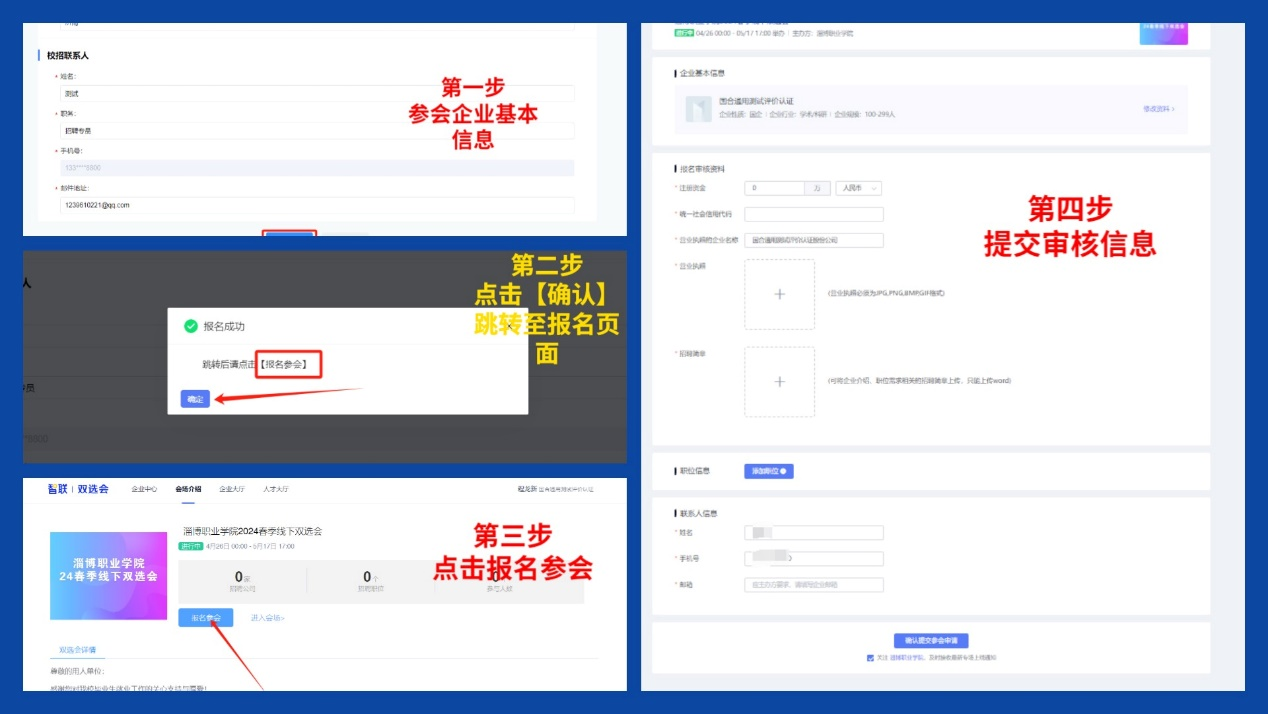Switch to the 企业大厅 nav tab

pos(232,489)
